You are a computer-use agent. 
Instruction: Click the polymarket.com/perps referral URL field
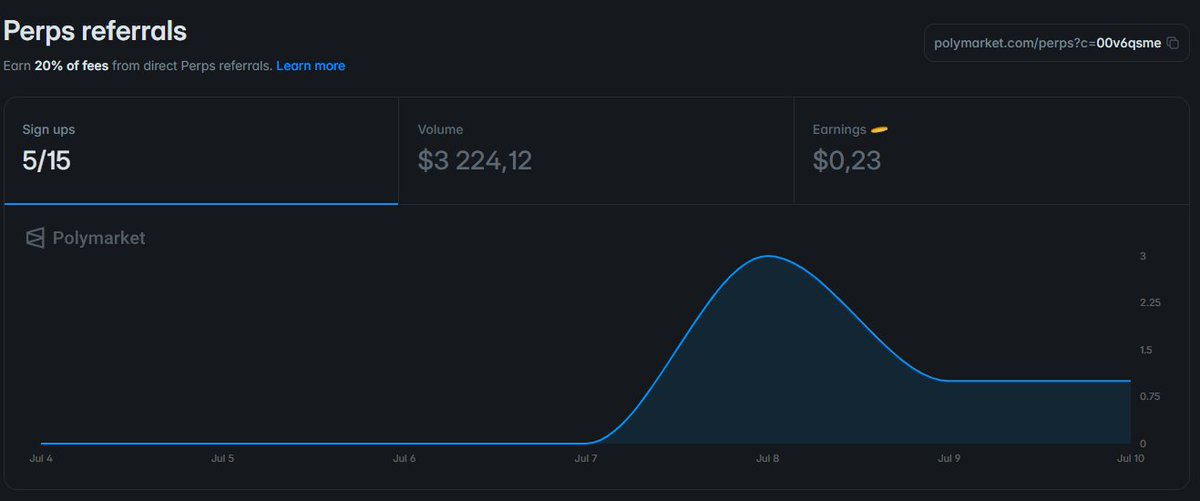click(x=1058, y=43)
